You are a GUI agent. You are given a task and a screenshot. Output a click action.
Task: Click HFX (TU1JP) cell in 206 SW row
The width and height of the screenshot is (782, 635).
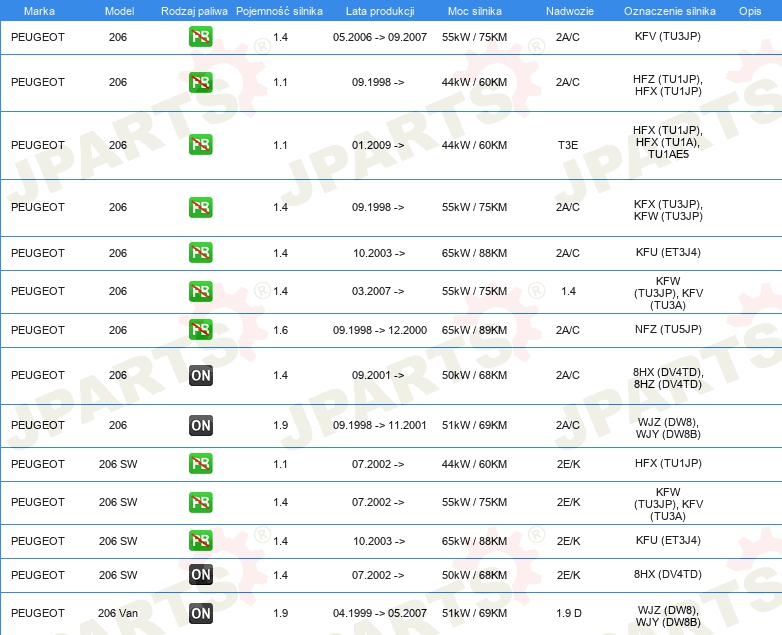pos(668,463)
